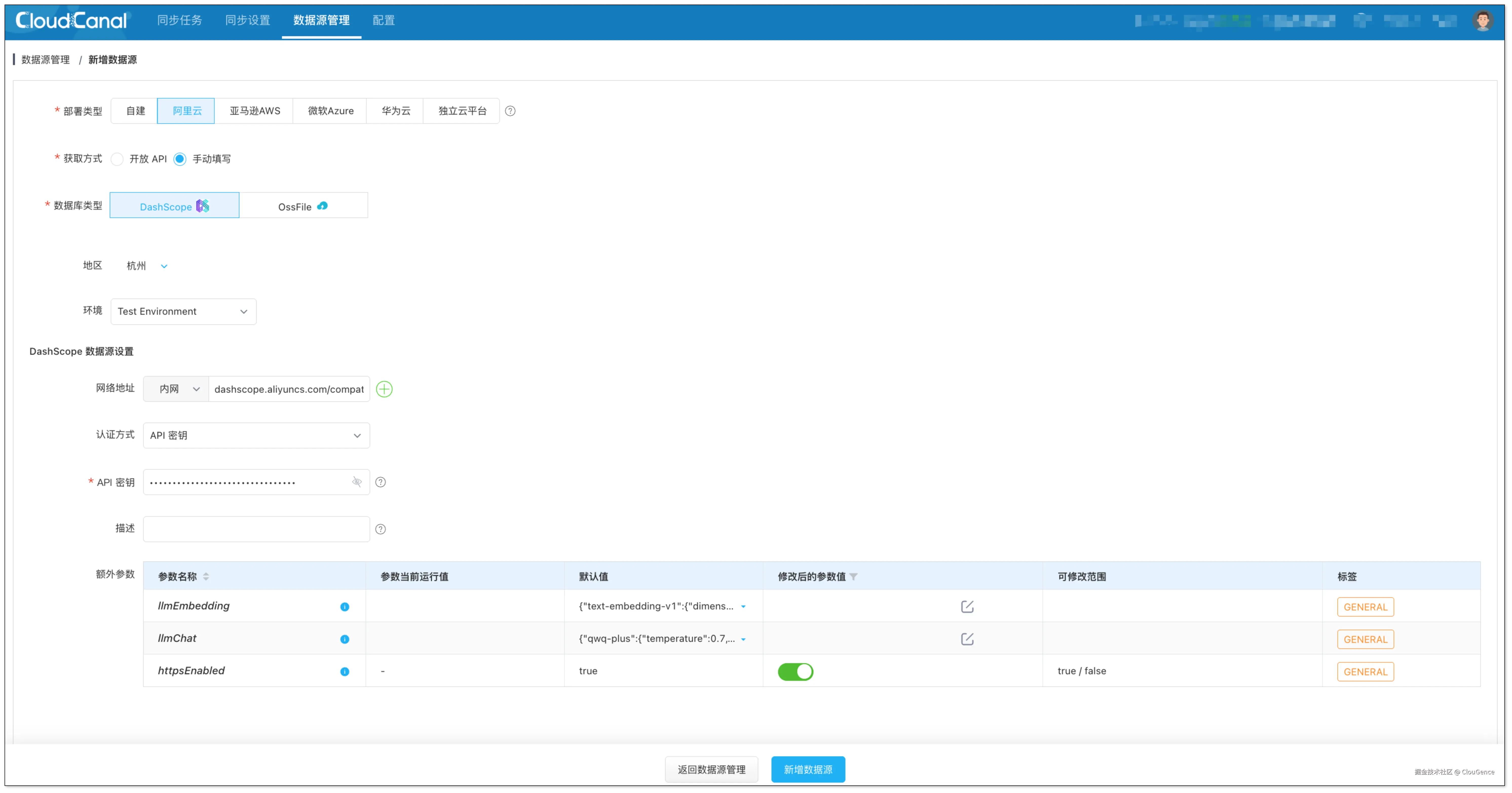
Task: Click the help icon next to 描述 field
Action: (x=380, y=529)
